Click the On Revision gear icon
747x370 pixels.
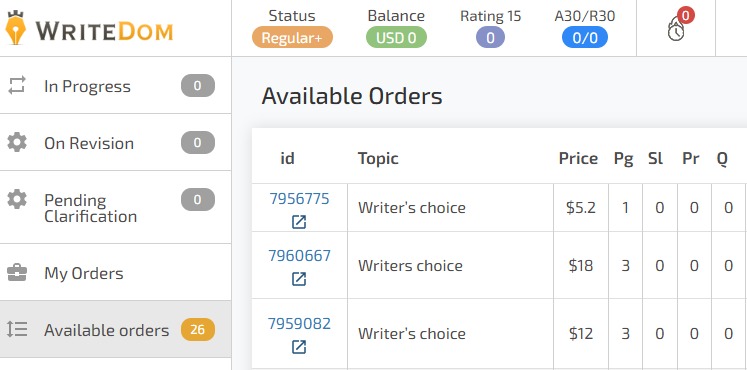point(17,142)
